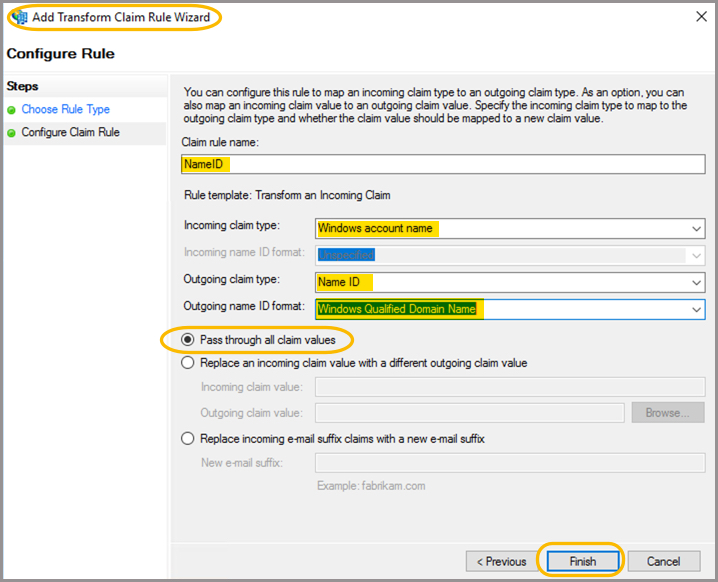Screen dimensions: 718x582
Task: Expand the Outgoing name ID format dropdown
Action: (x=696, y=310)
